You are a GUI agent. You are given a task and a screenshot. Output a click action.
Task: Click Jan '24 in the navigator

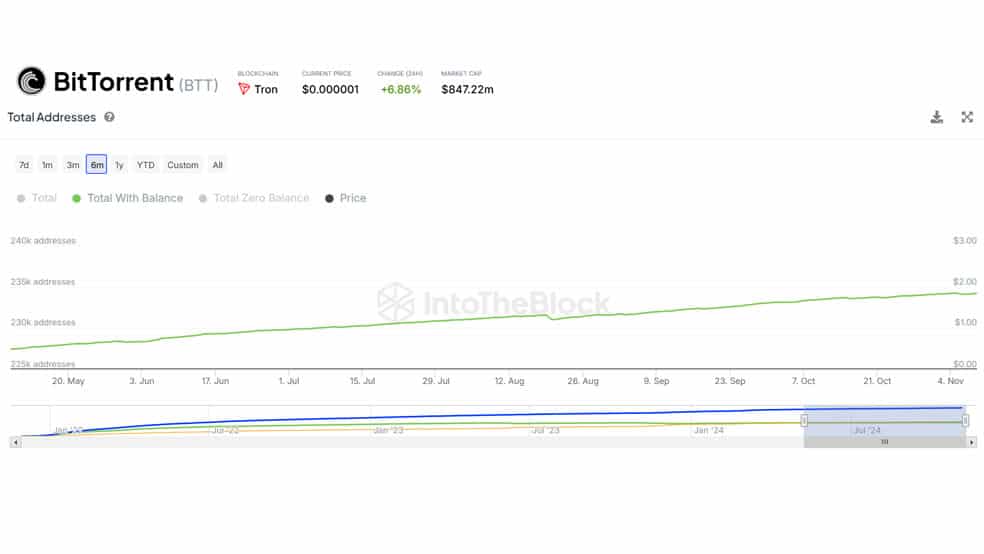(709, 430)
